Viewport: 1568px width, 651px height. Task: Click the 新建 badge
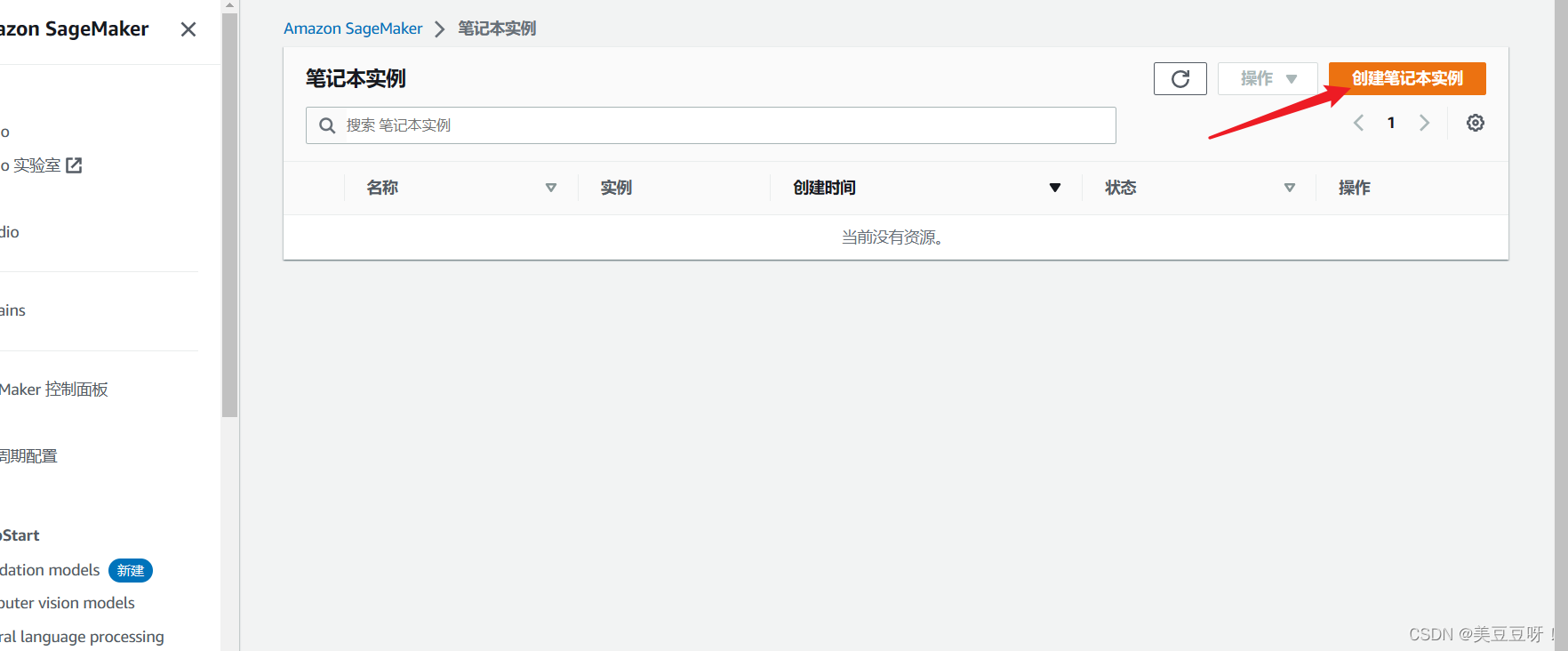(x=131, y=570)
